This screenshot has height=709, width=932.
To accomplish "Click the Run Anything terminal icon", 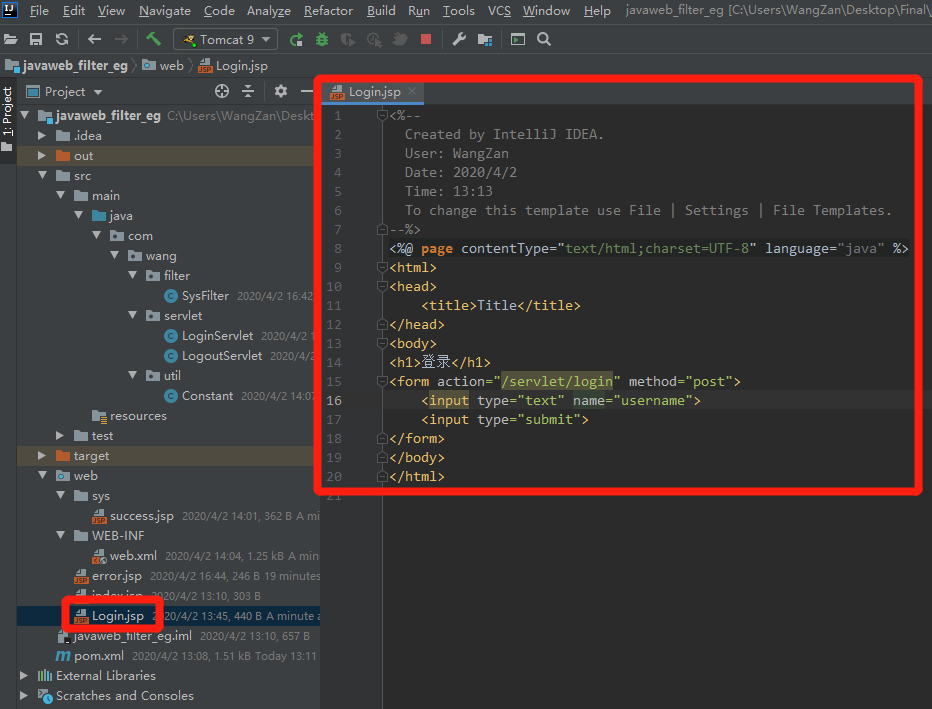I will pyautogui.click(x=518, y=40).
